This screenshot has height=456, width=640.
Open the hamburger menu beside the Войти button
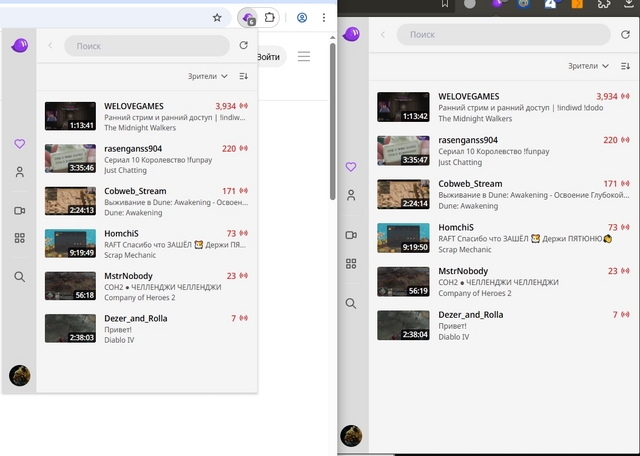tap(303, 57)
